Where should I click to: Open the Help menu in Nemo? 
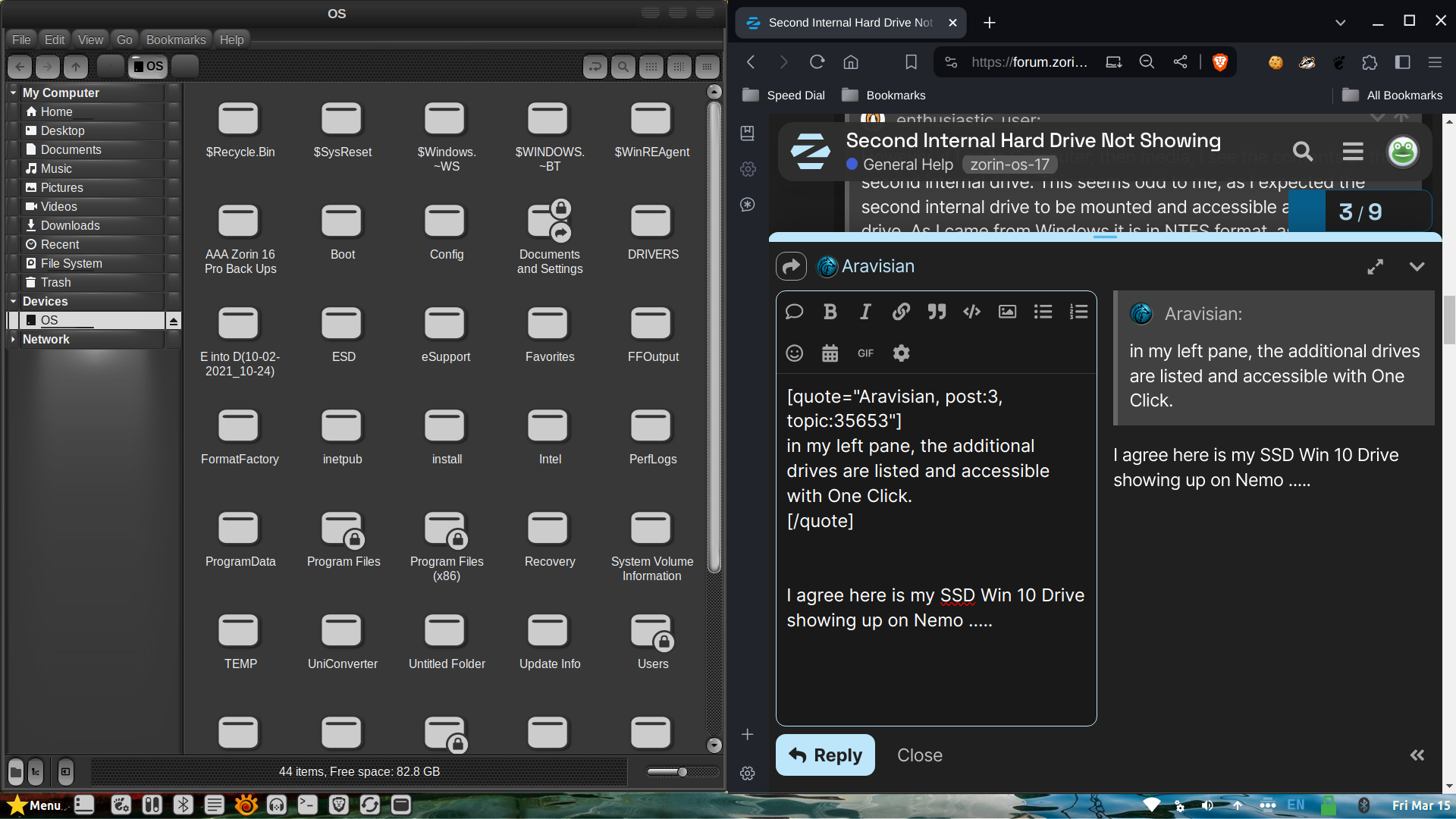click(x=232, y=39)
